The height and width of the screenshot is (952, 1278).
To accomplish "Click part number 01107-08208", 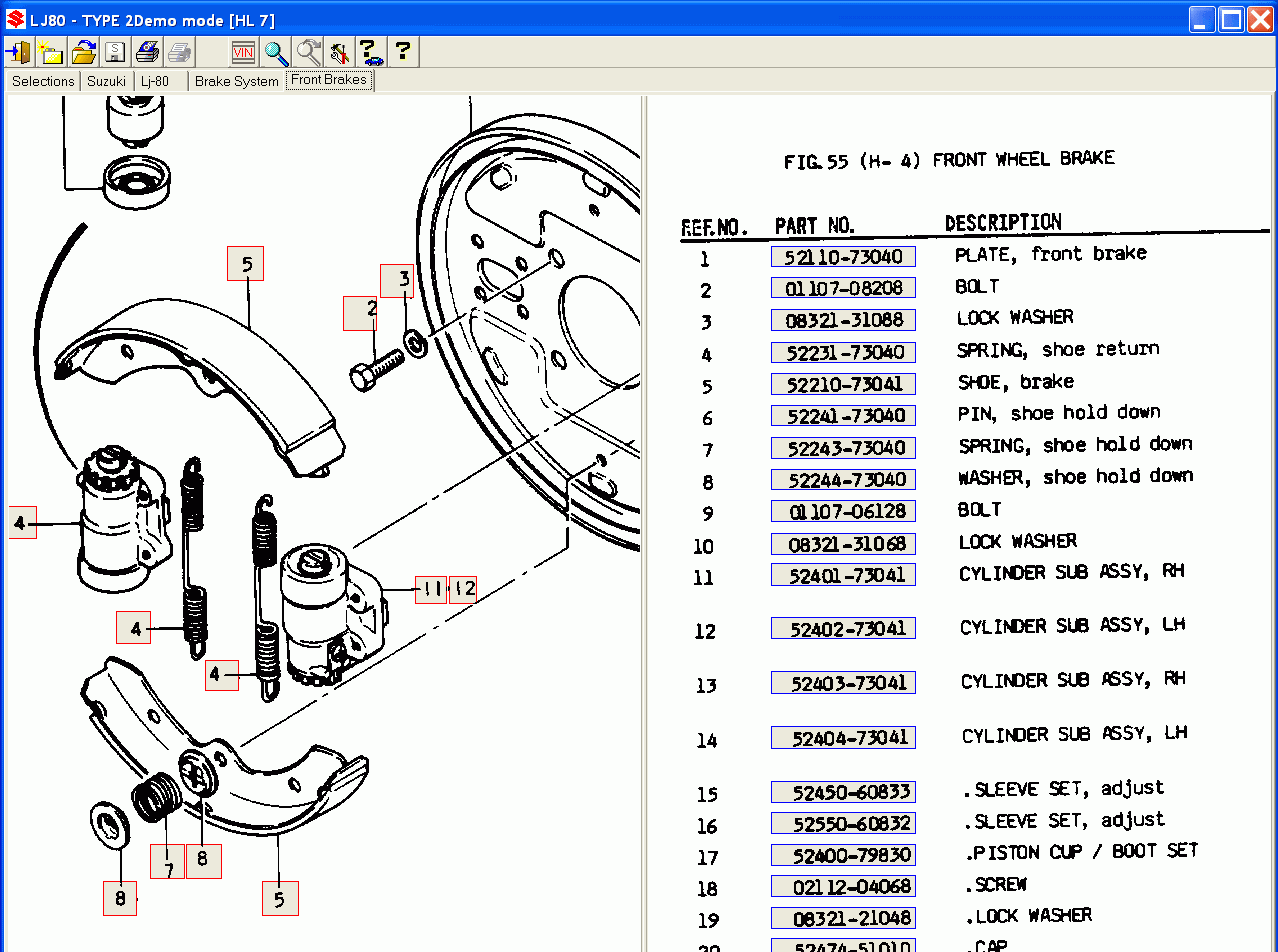I will (843, 288).
